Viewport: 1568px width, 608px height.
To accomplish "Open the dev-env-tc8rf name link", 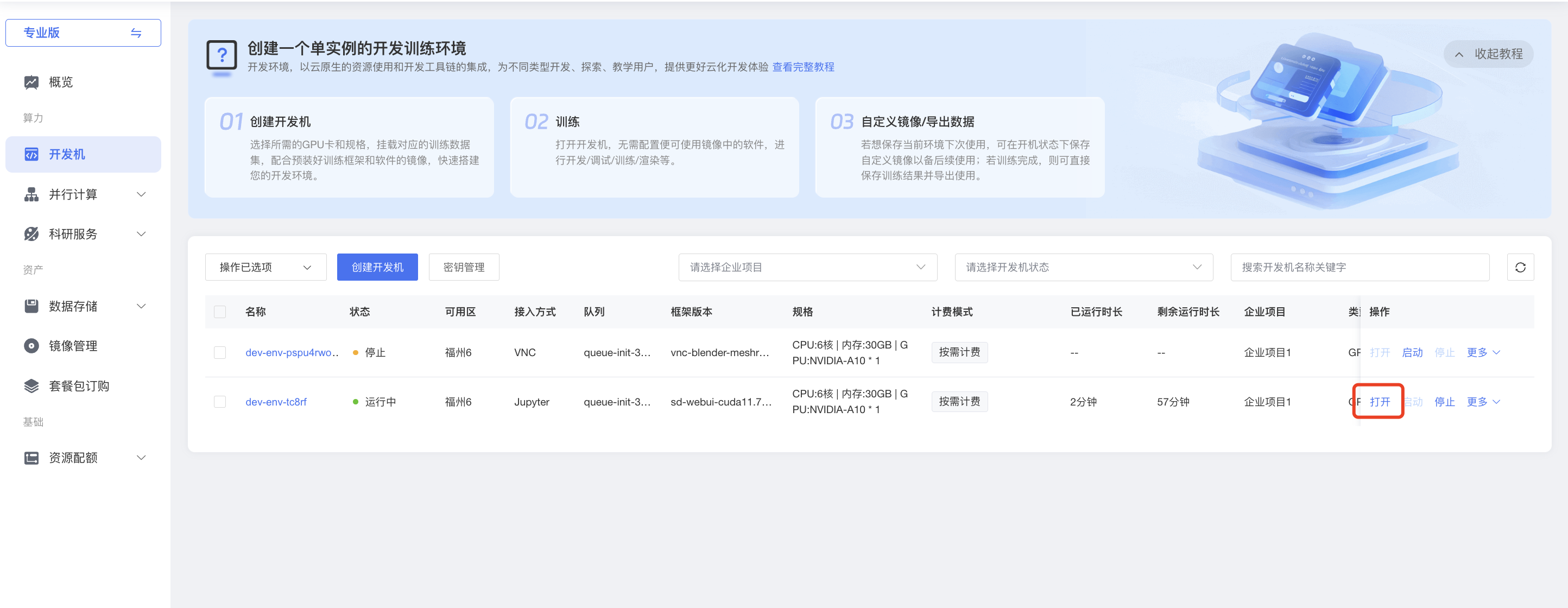I will click(276, 402).
